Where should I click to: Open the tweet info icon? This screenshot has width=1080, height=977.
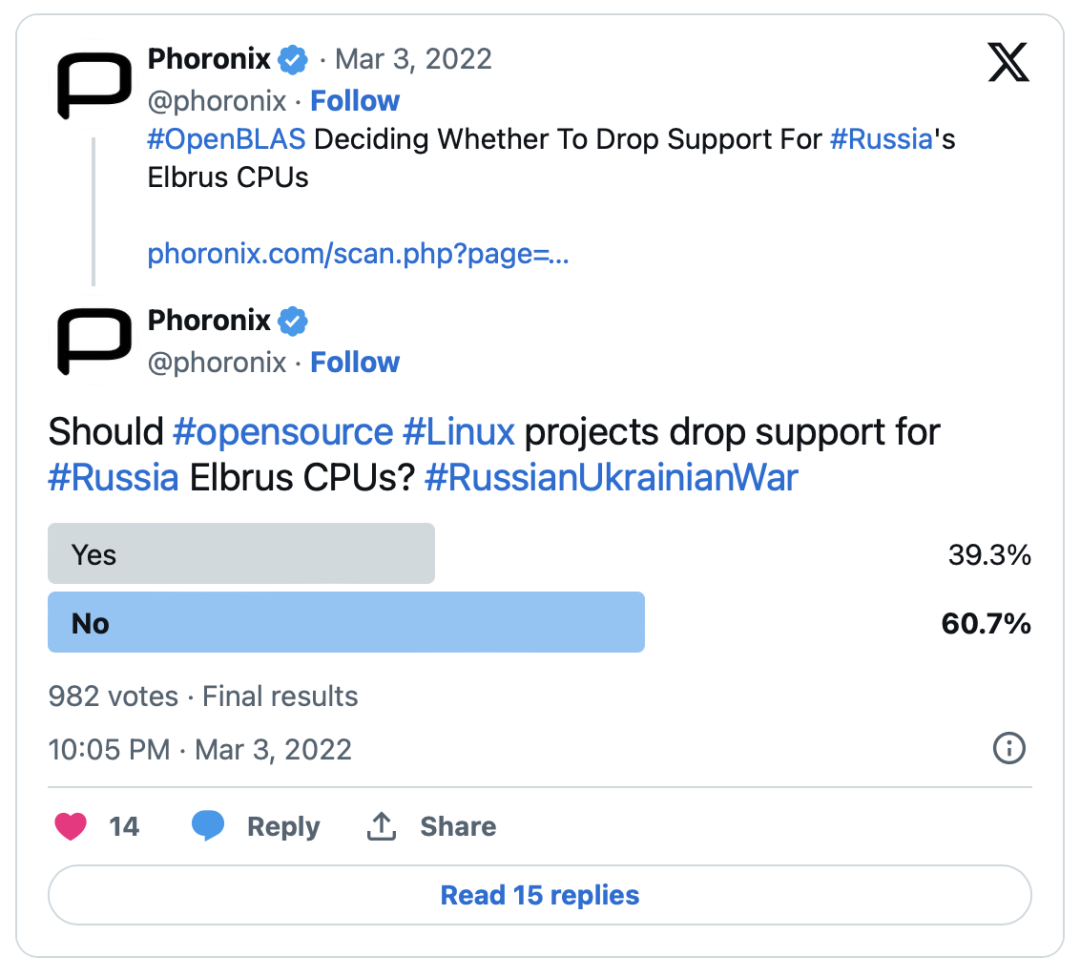pyautogui.click(x=1008, y=748)
